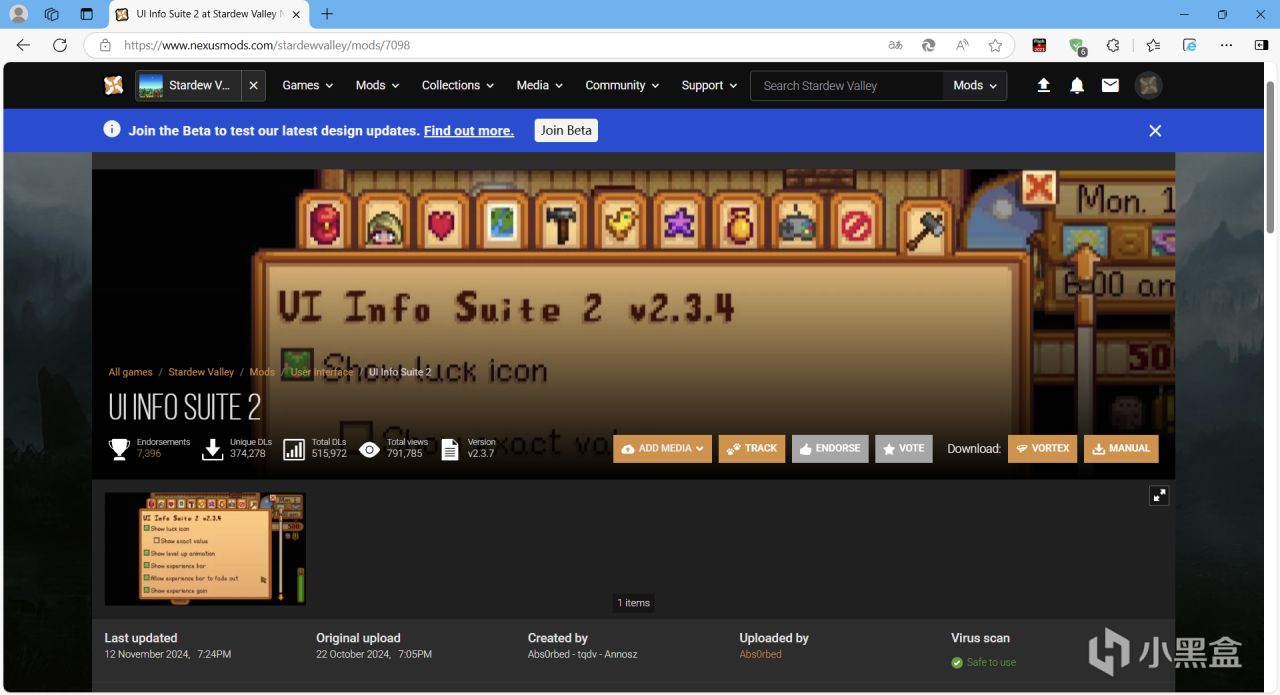1280x695 pixels.
Task: Click the MANUAL download button
Action: point(1121,448)
